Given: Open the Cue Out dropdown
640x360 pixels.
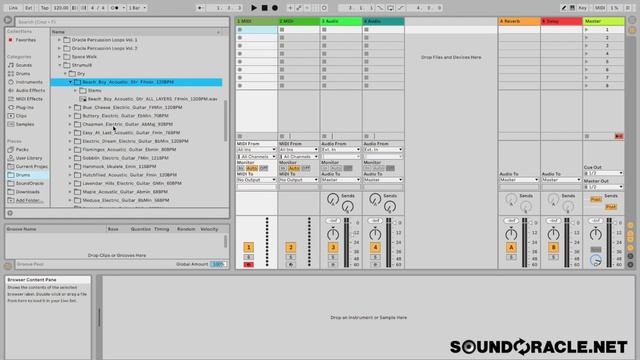Looking at the screenshot, I should tap(603, 173).
